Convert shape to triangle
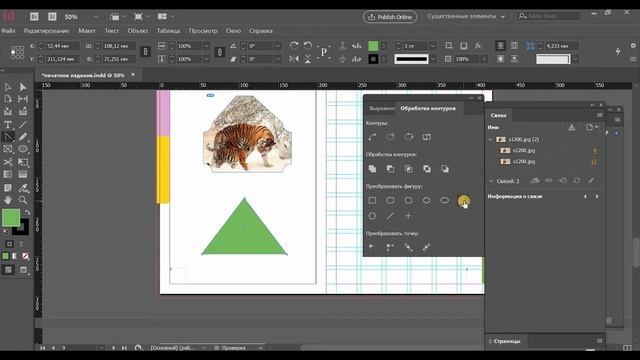The image size is (640, 360). pos(463,200)
